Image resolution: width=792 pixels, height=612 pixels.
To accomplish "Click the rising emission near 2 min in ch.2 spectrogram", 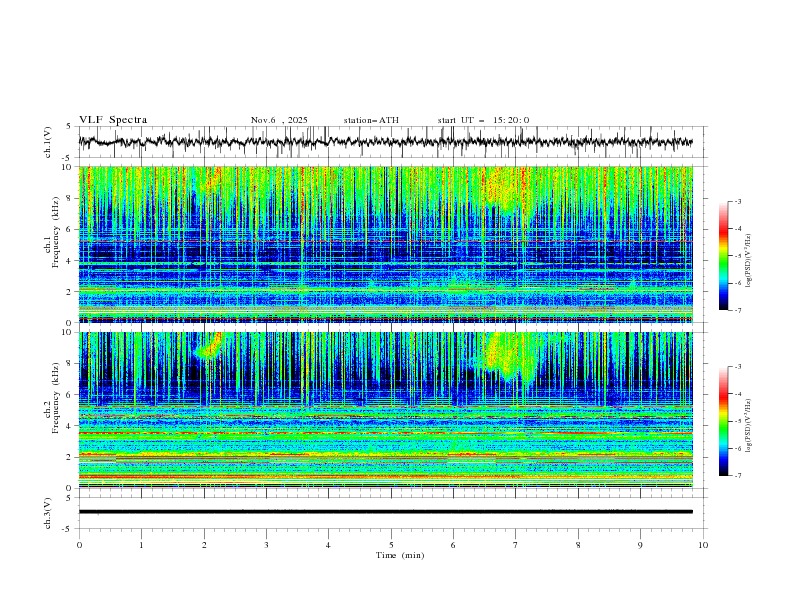I will [209, 346].
